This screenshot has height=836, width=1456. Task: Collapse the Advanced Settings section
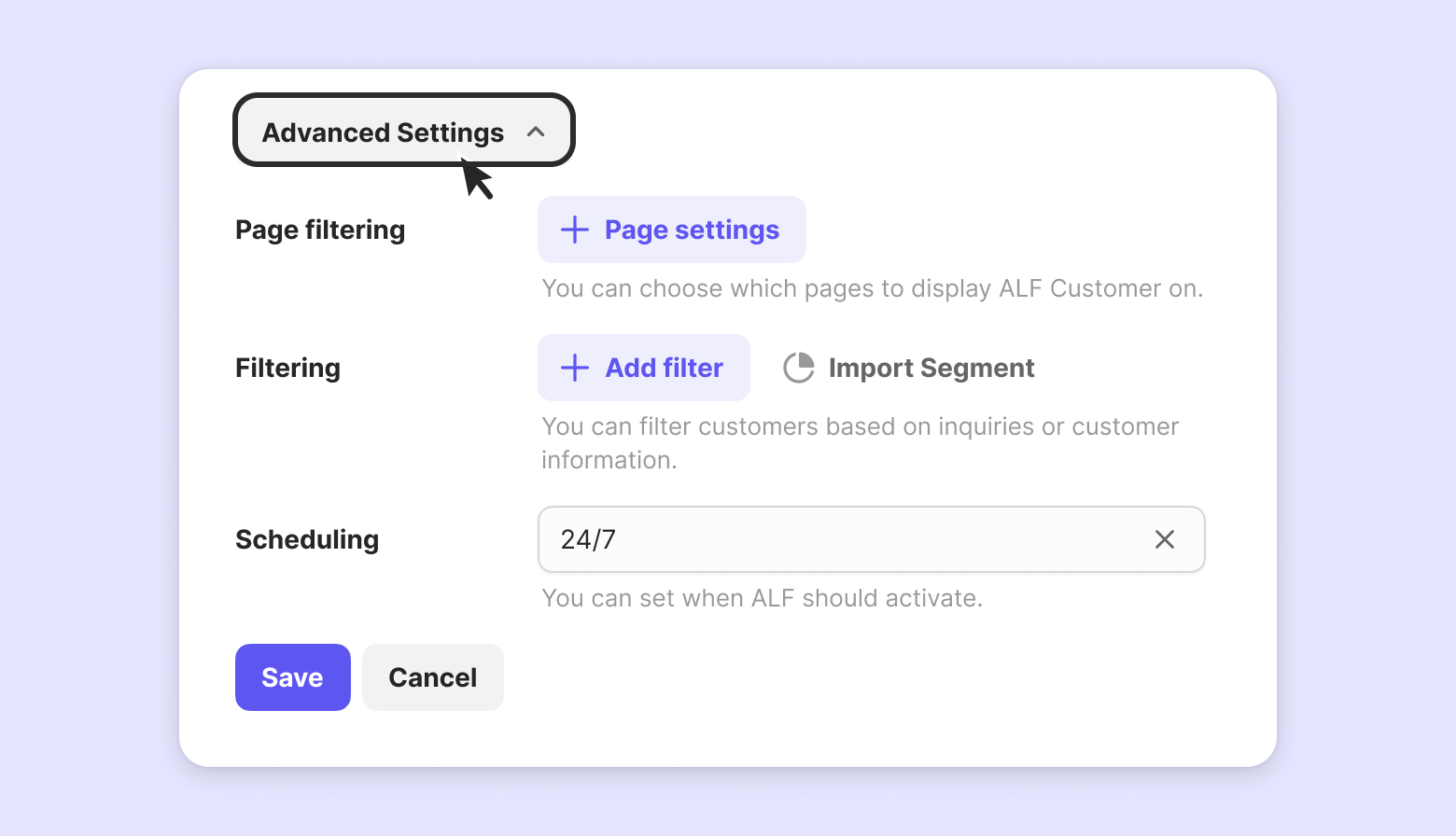click(403, 131)
